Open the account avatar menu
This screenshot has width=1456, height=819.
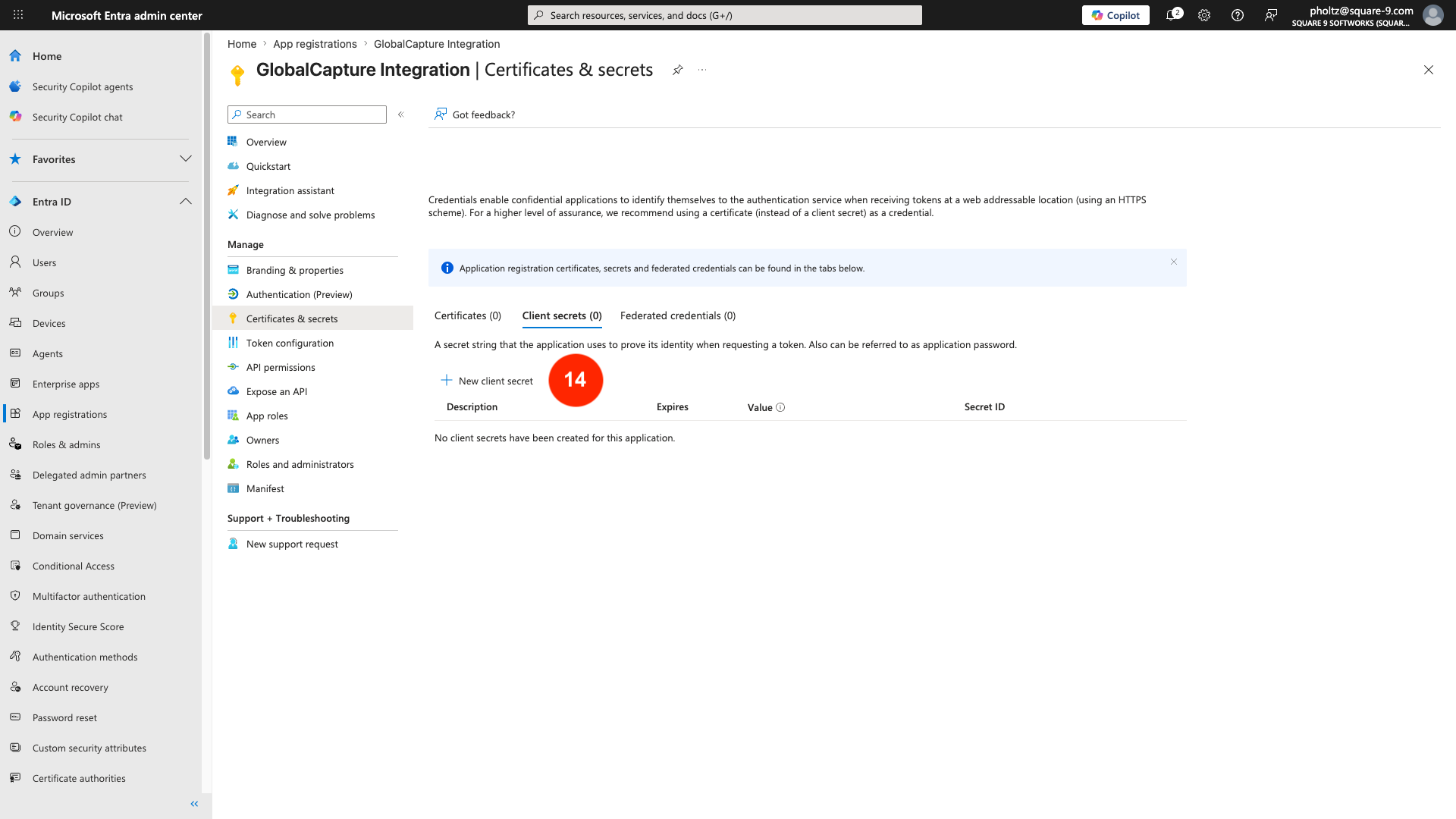[x=1432, y=15]
